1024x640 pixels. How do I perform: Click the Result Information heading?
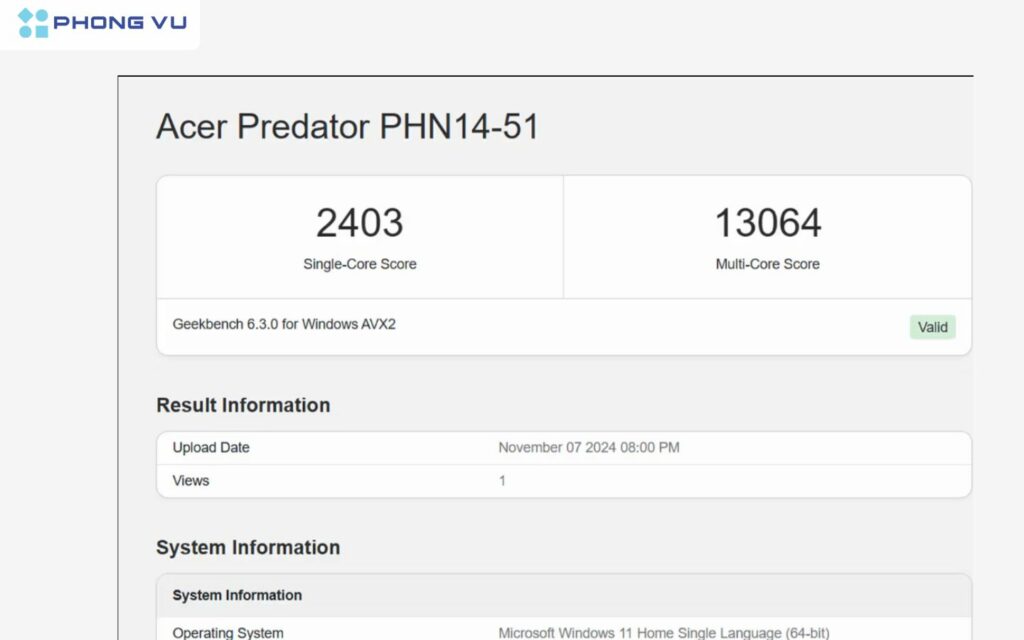(x=243, y=405)
